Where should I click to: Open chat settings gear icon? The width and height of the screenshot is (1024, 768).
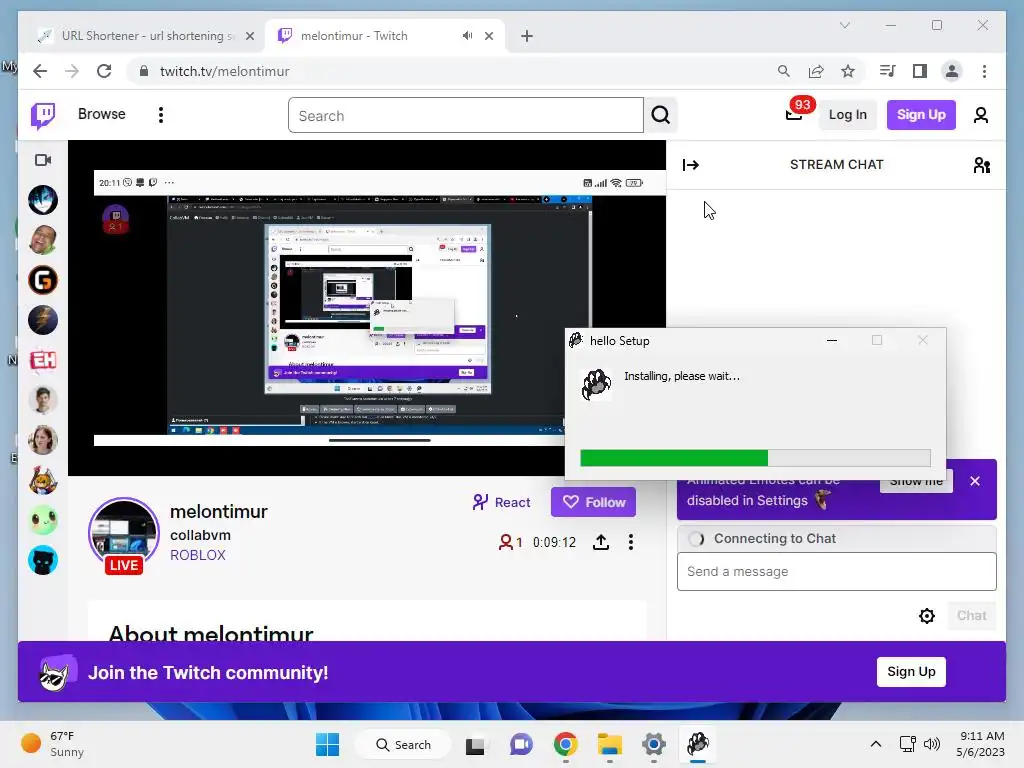[927, 616]
